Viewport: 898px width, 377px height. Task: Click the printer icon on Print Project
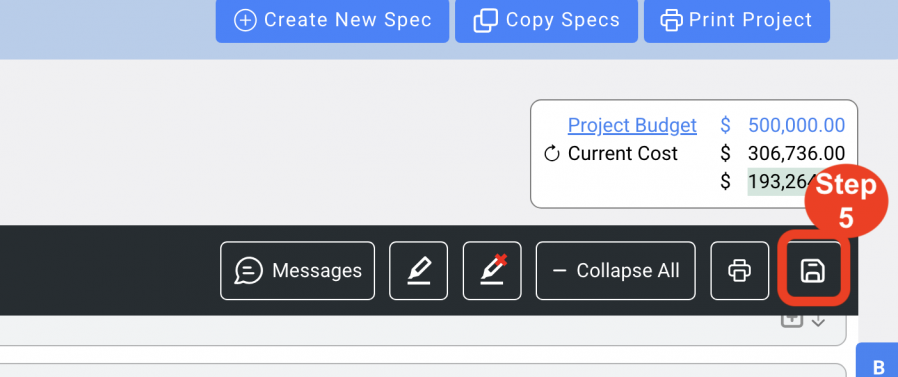pyautogui.click(x=672, y=20)
